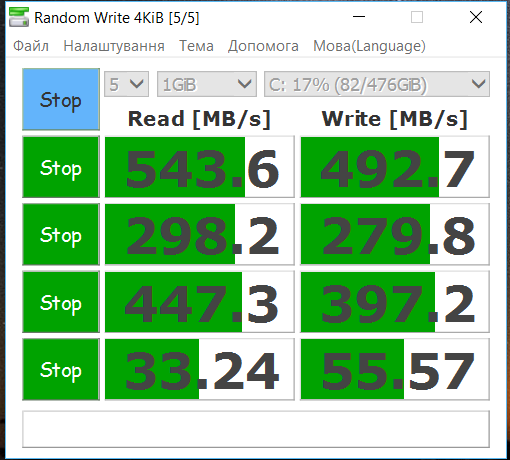Open the Налаштування menu
This screenshot has height=460, width=510.
click(114, 46)
